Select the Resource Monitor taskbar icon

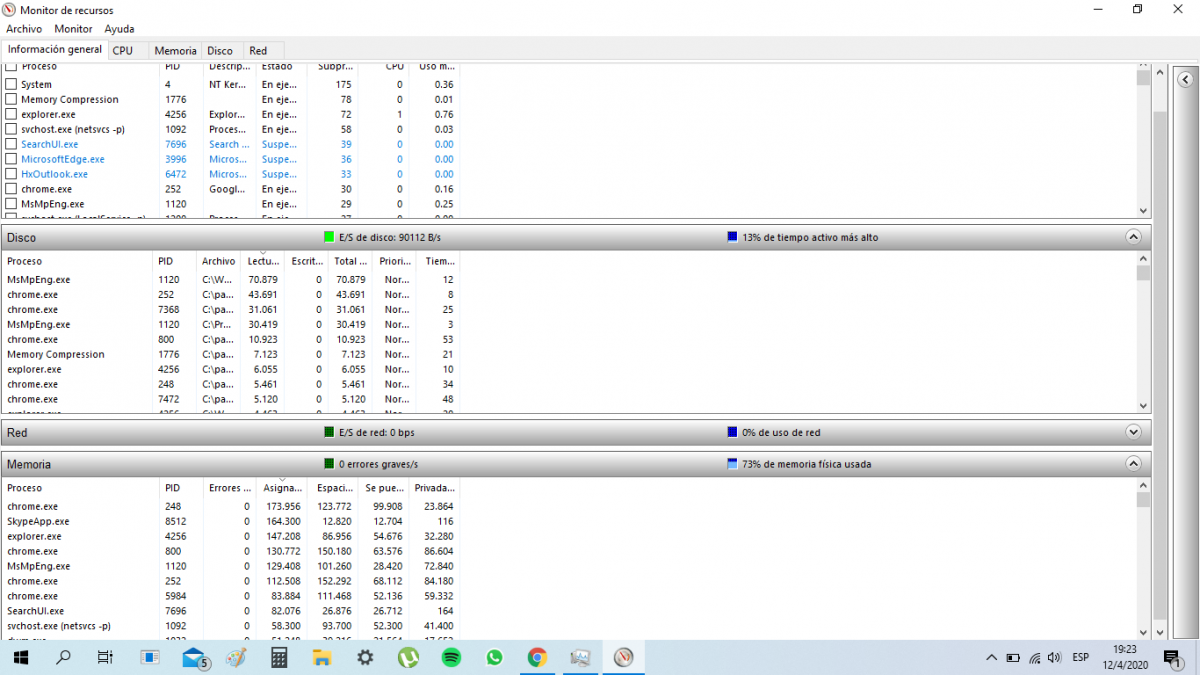click(624, 657)
